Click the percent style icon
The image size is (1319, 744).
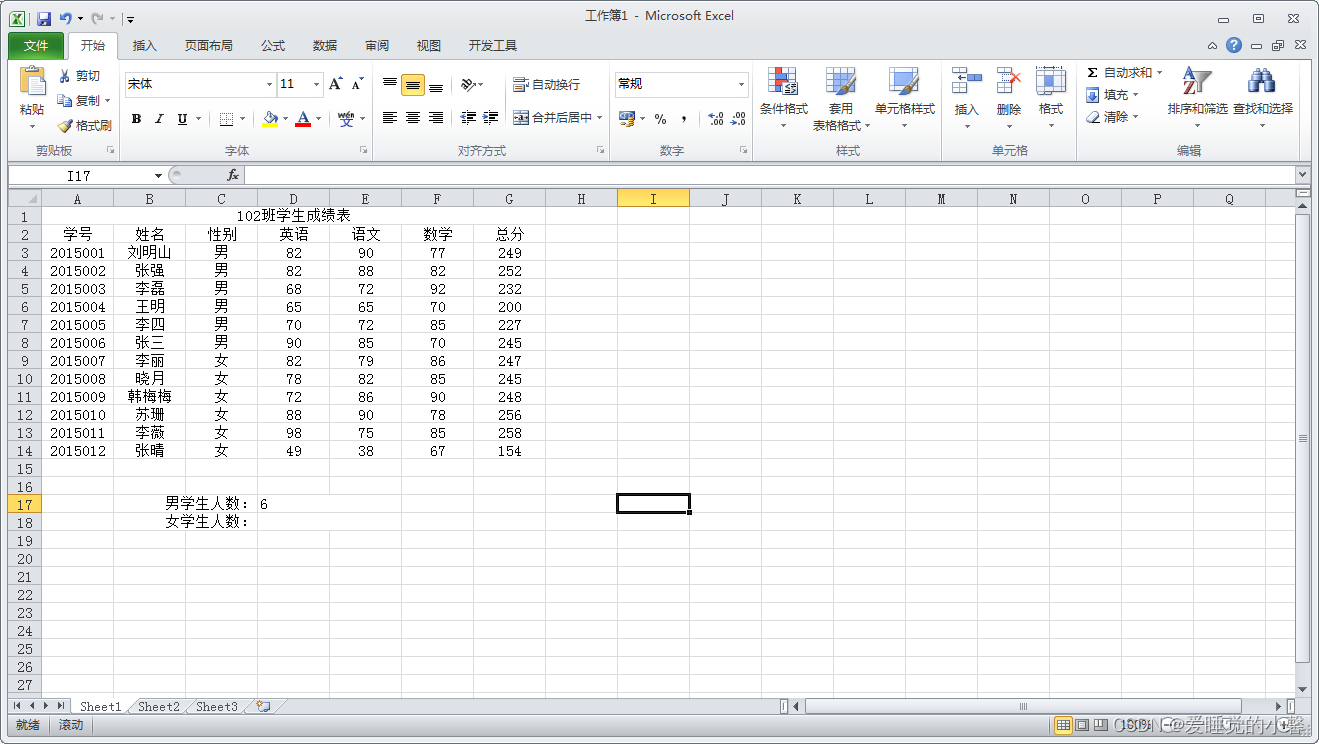(660, 119)
